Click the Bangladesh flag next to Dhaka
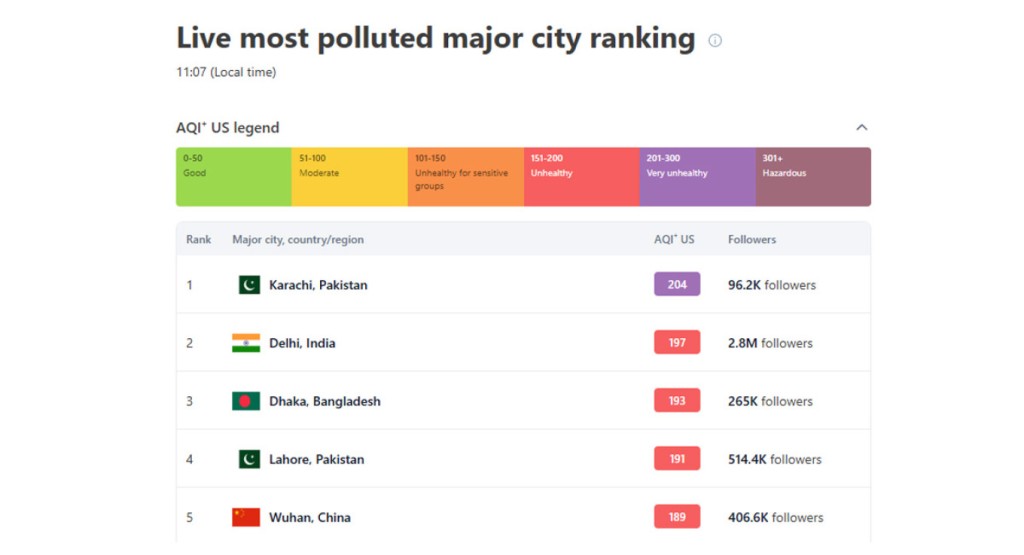1024x555 pixels. (246, 401)
